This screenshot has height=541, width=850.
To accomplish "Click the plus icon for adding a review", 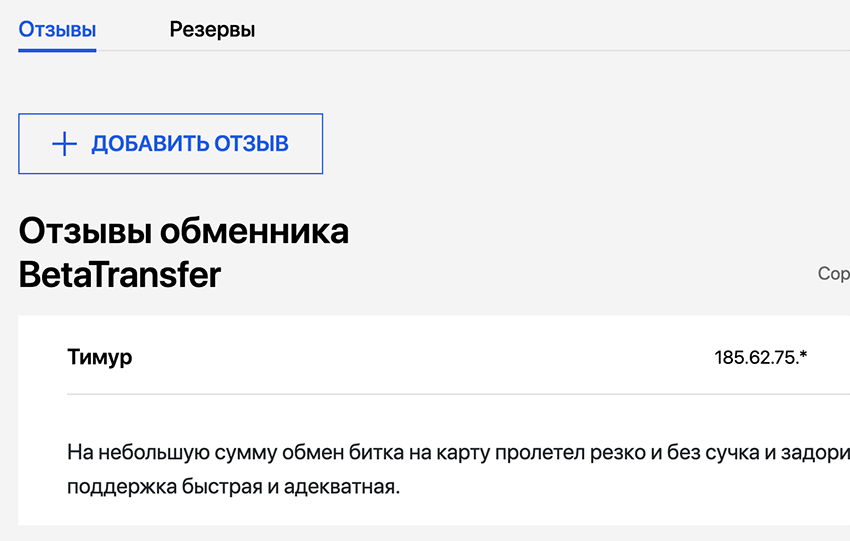I will click(64, 144).
